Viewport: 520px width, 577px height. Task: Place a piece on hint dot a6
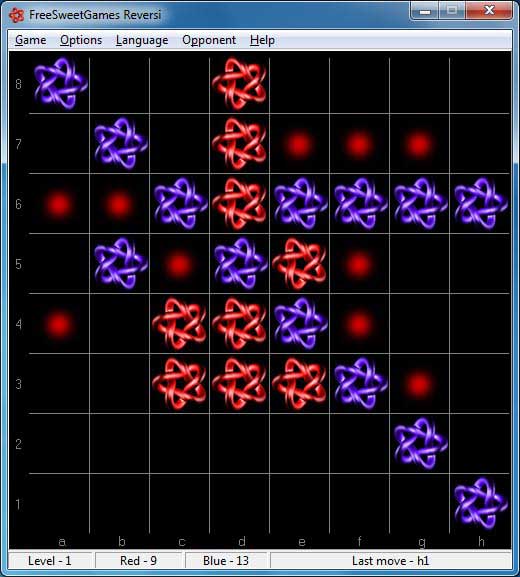tap(59, 204)
